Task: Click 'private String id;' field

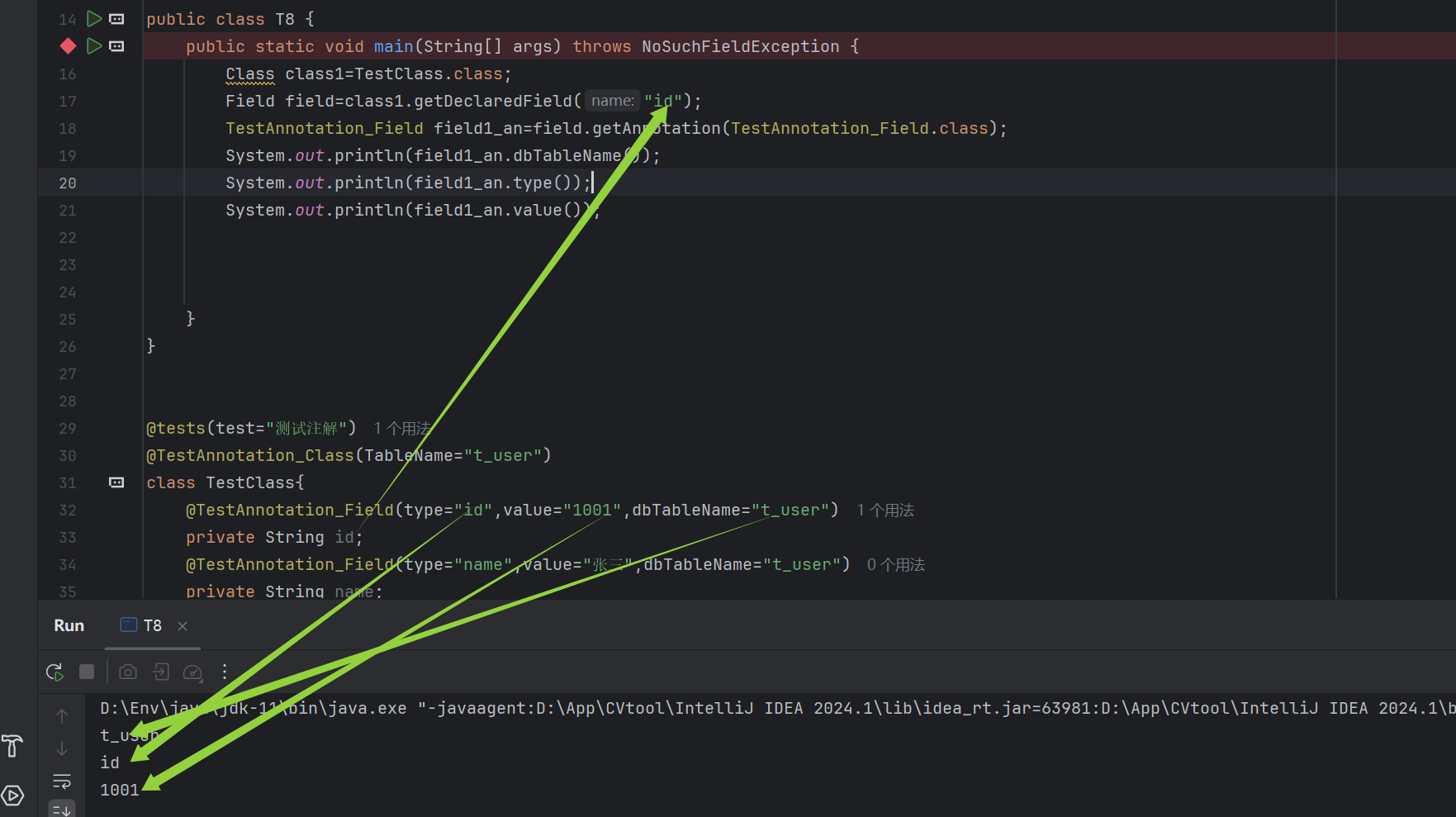Action: pos(274,537)
